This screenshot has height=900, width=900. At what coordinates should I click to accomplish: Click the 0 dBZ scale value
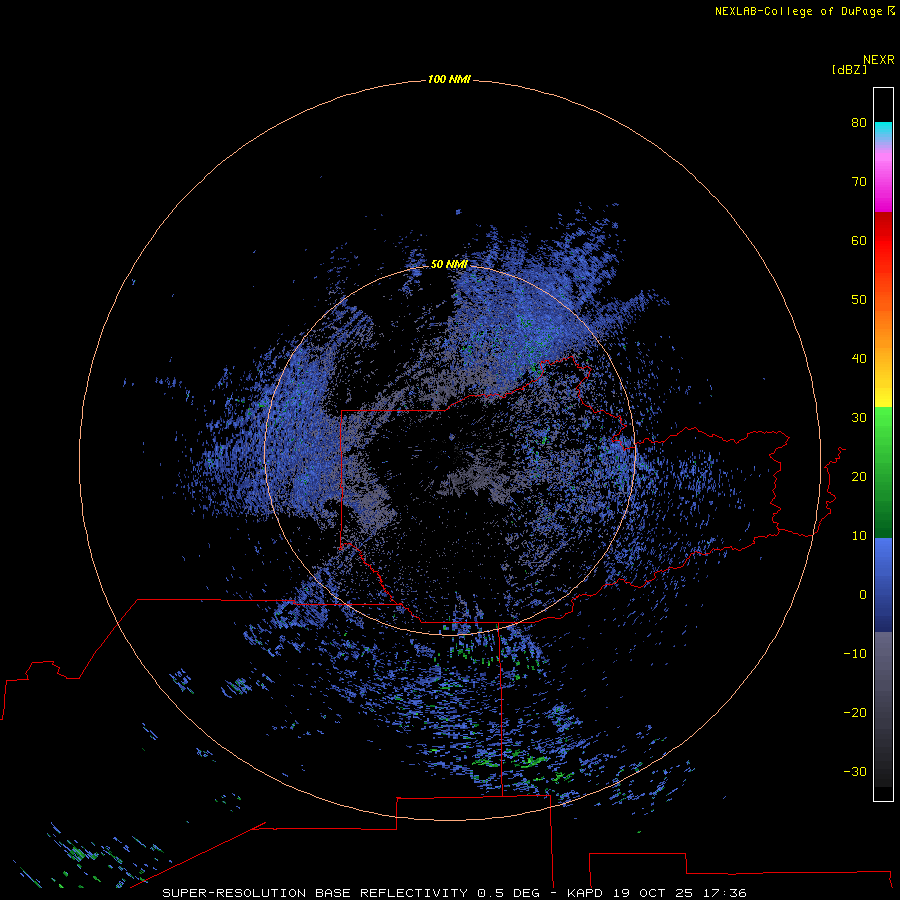coord(863,595)
